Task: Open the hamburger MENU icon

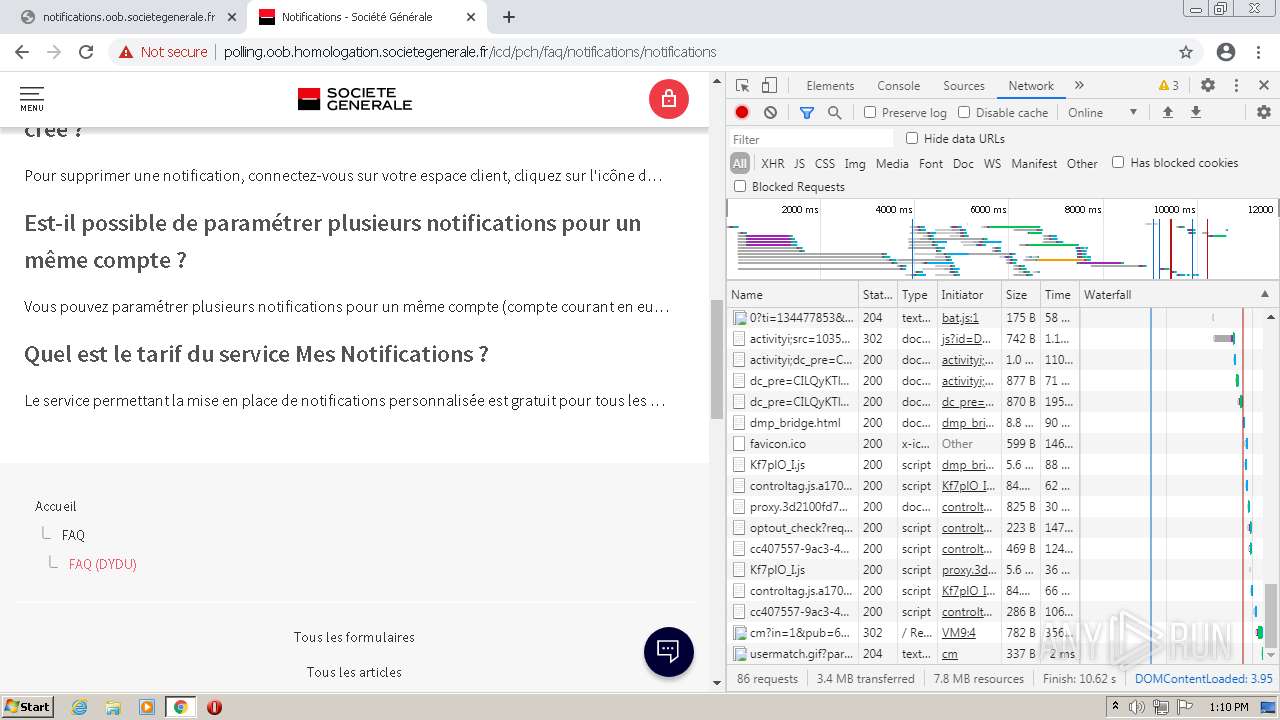Action: pos(32,99)
